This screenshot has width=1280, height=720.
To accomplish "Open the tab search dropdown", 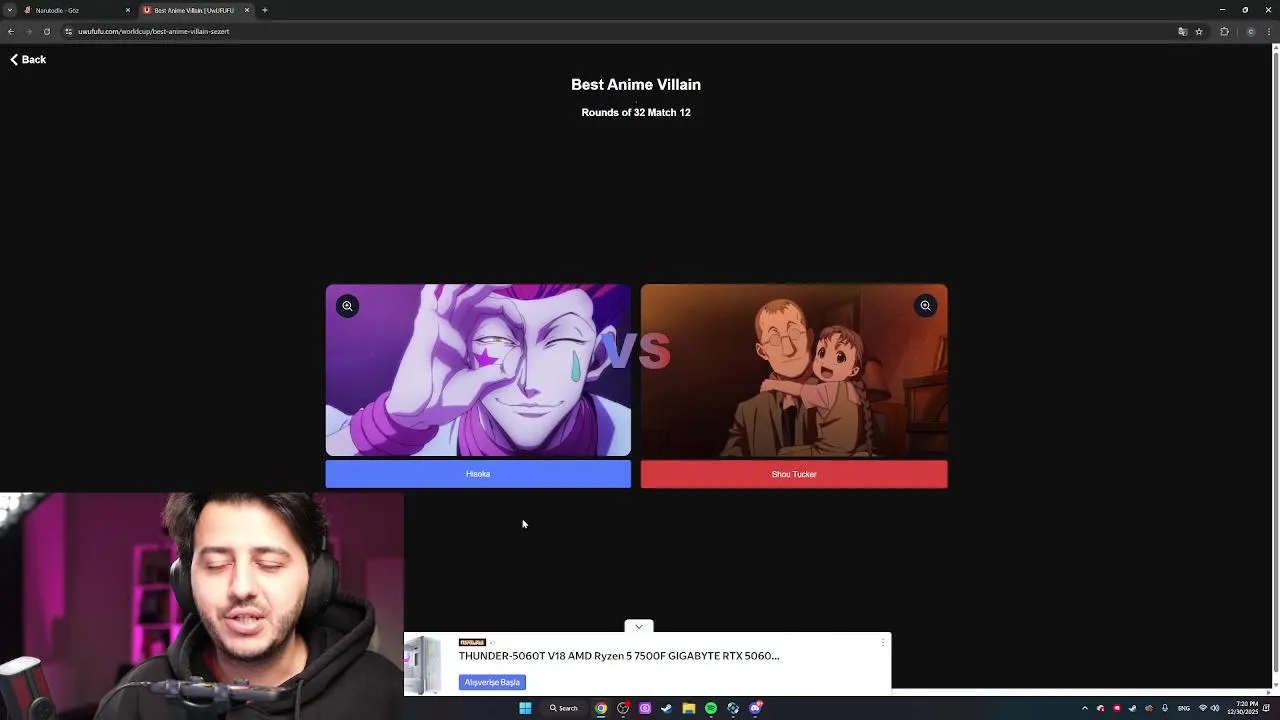I will pyautogui.click(x=9, y=10).
